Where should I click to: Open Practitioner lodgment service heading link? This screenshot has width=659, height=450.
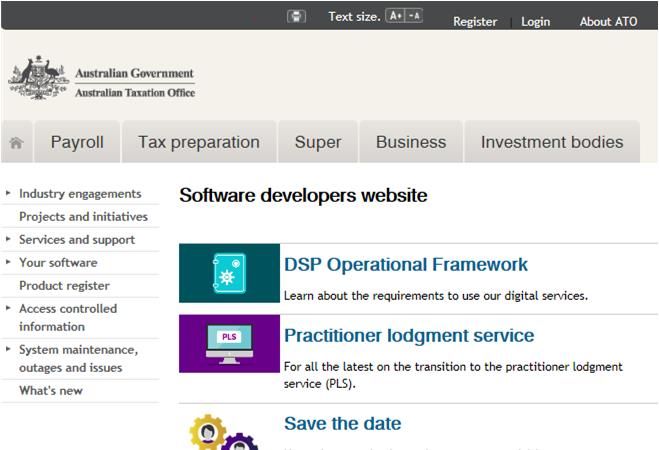click(x=409, y=336)
